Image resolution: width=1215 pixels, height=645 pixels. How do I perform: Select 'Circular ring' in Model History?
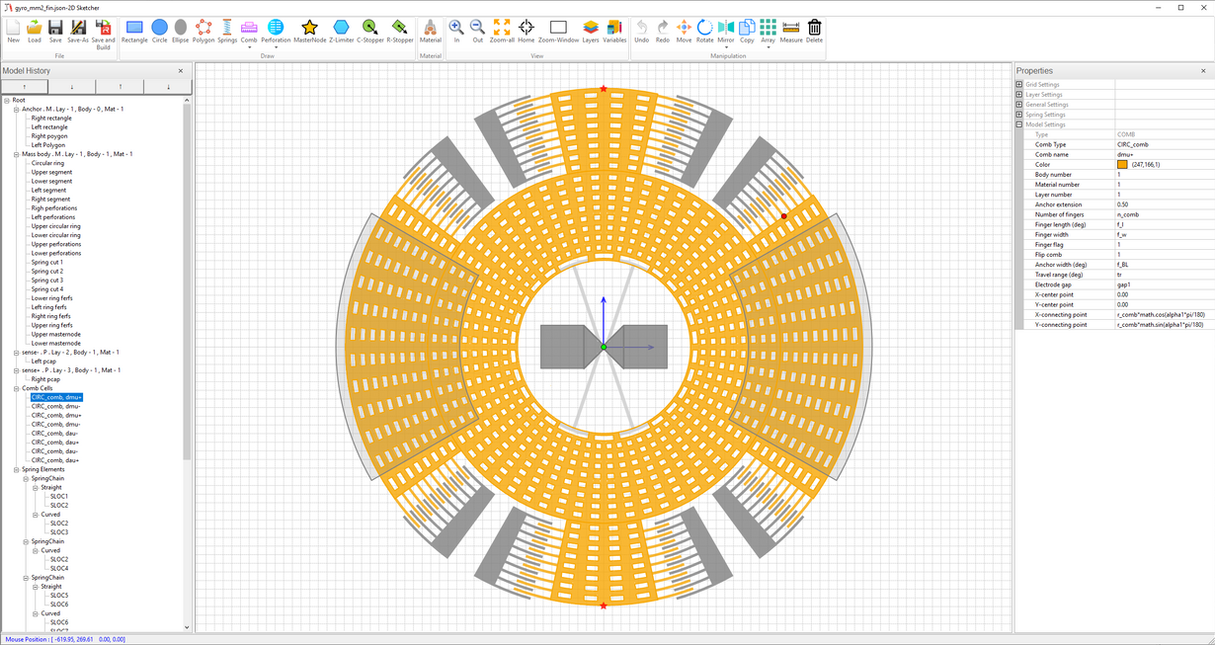tap(48, 163)
